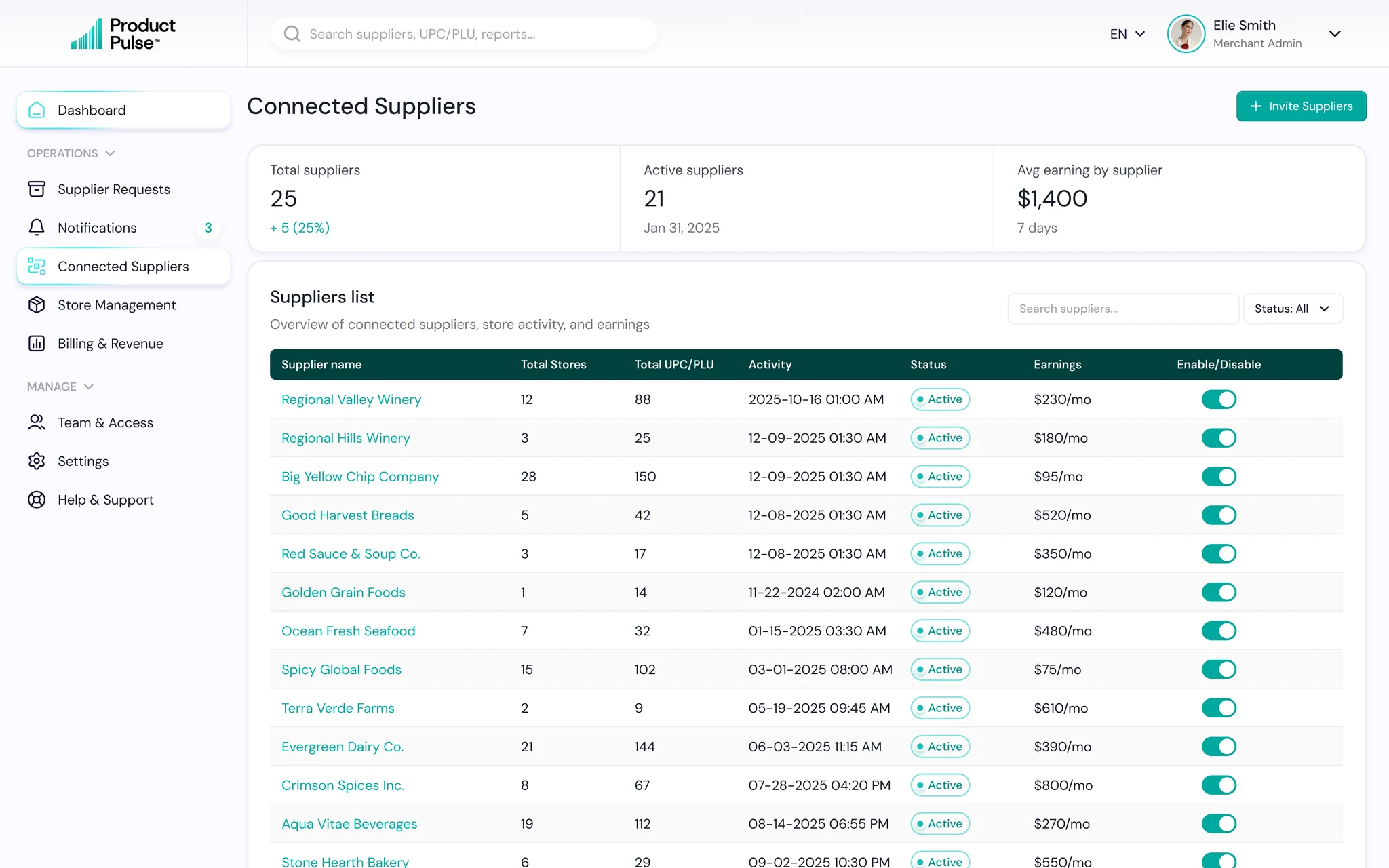Click Elie Smith's profile avatar
1389x868 pixels.
[1186, 34]
